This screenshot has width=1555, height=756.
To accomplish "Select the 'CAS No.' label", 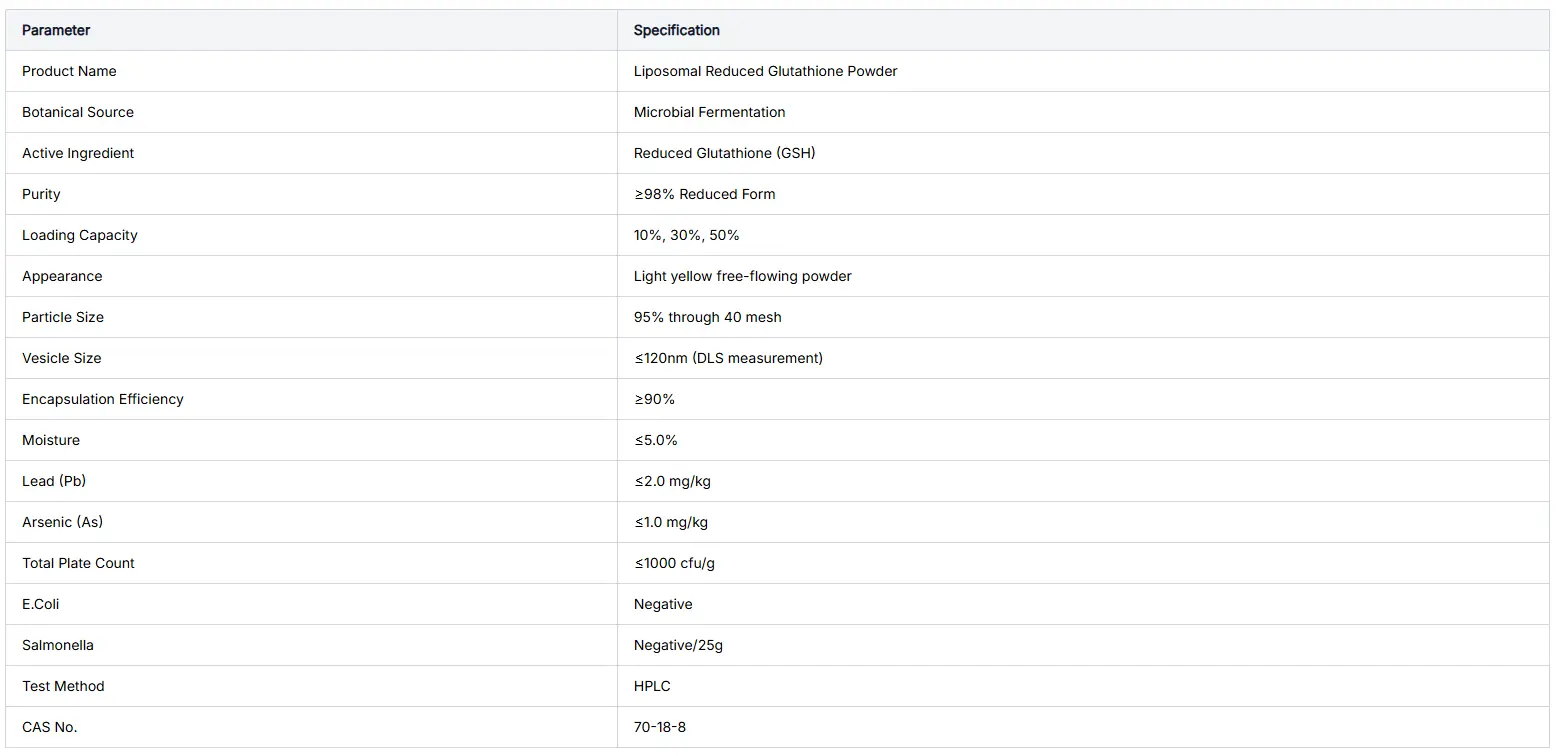I will pyautogui.click(x=49, y=727).
